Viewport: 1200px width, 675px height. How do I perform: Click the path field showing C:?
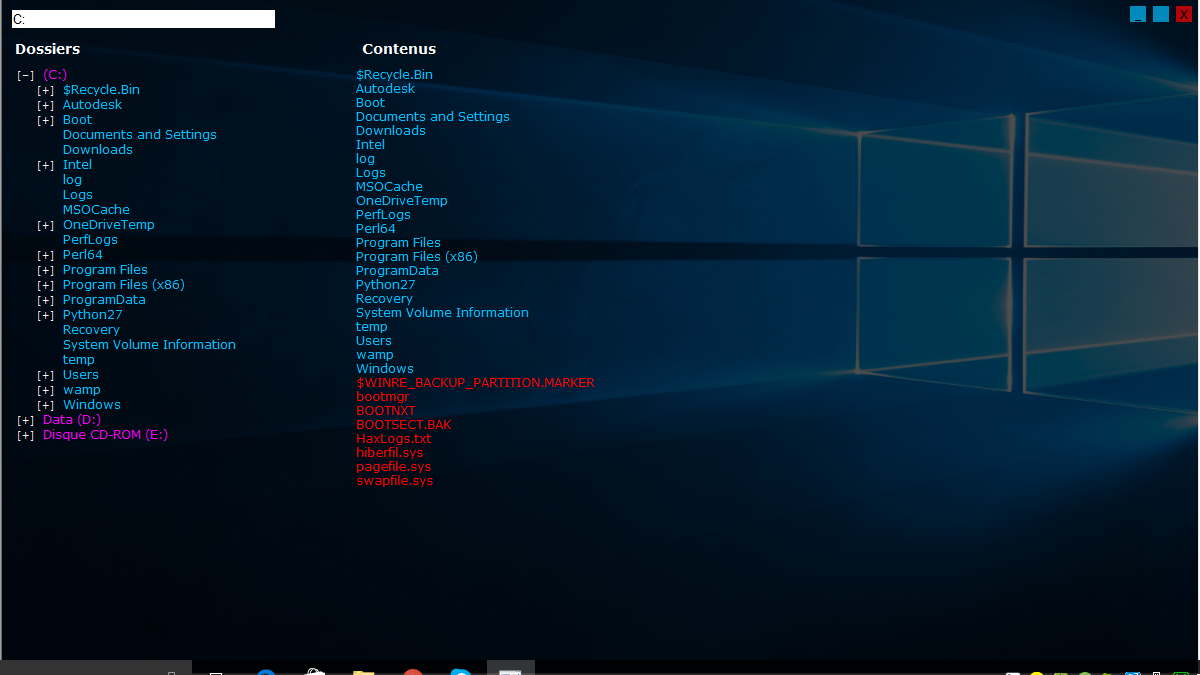click(x=142, y=19)
